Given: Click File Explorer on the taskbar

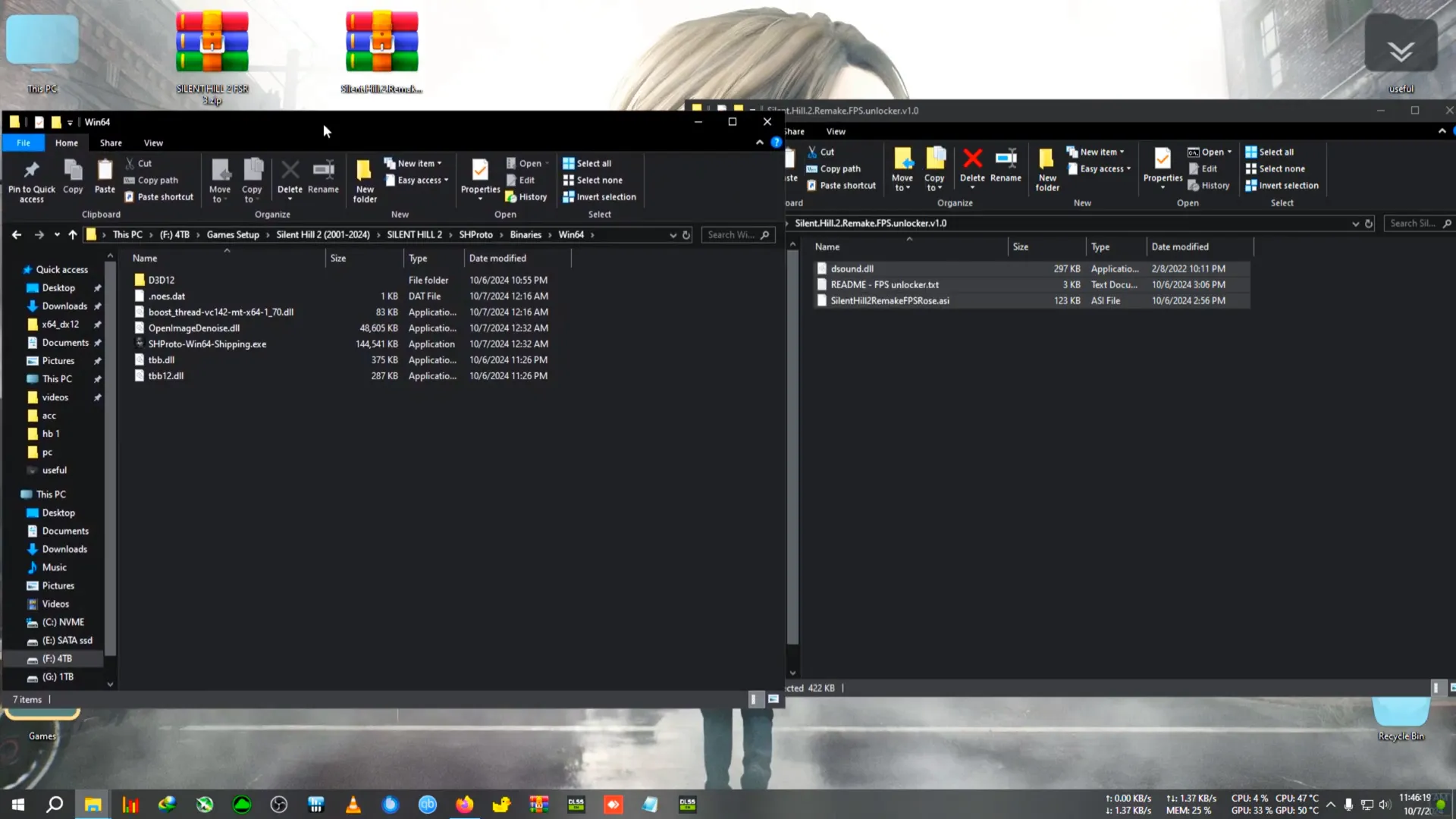Looking at the screenshot, I should (x=93, y=805).
